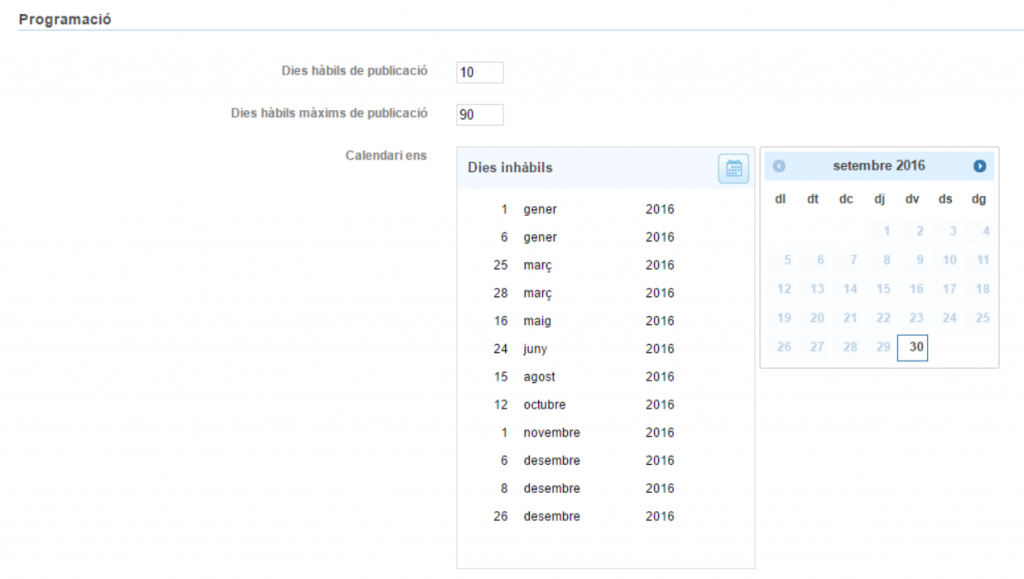Choose the 1 novembre 2016 row
The height and width of the screenshot is (579, 1024).
[x=585, y=433]
